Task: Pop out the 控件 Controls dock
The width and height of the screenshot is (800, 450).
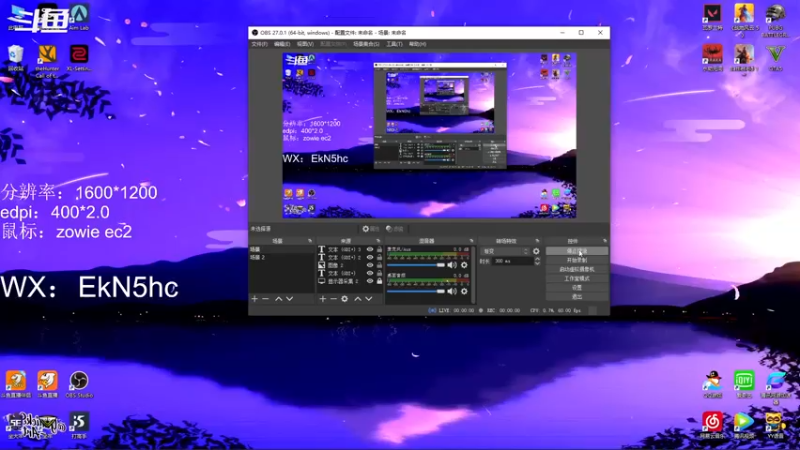Action: click(x=605, y=241)
